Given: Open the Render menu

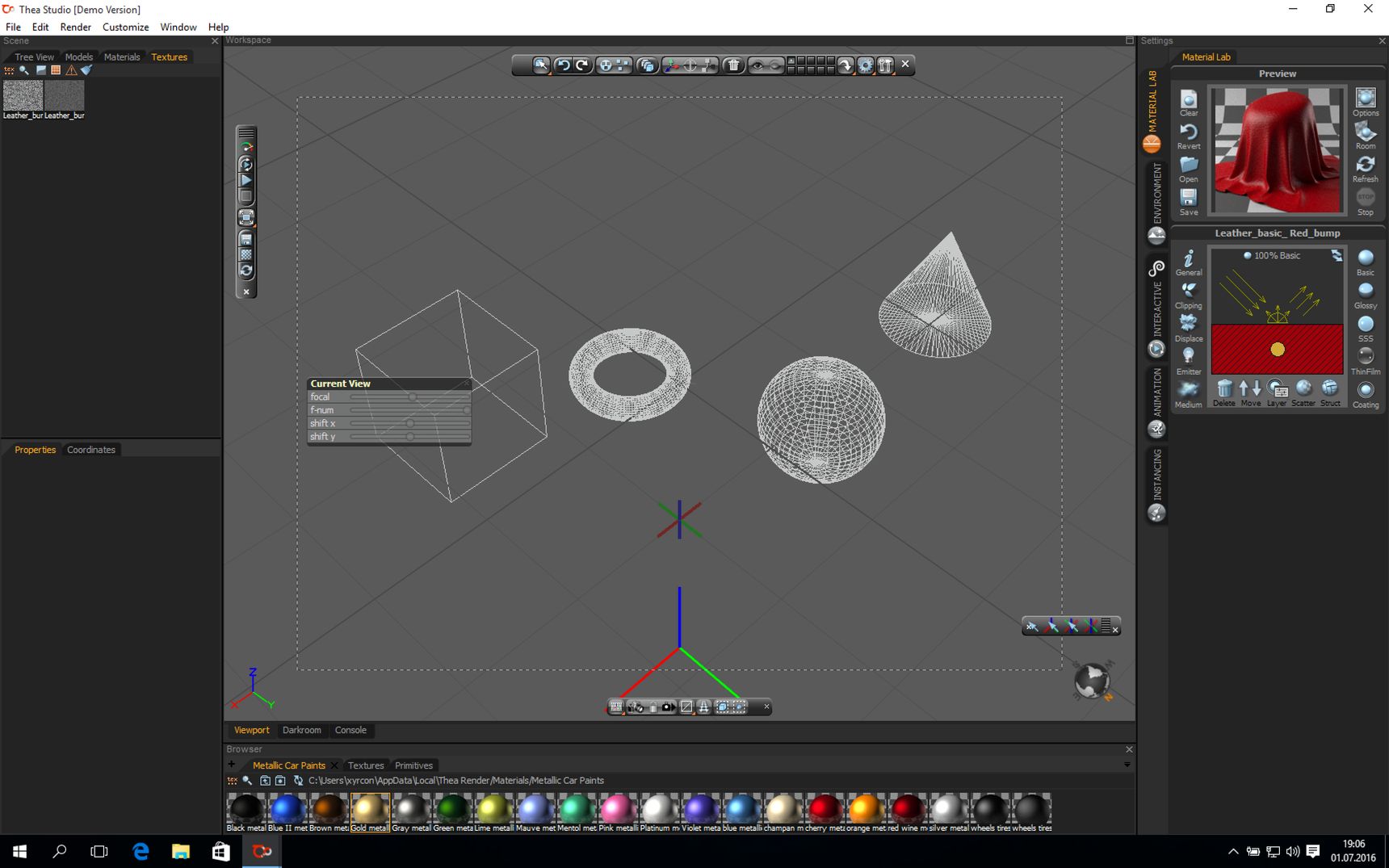Looking at the screenshot, I should pos(75,27).
